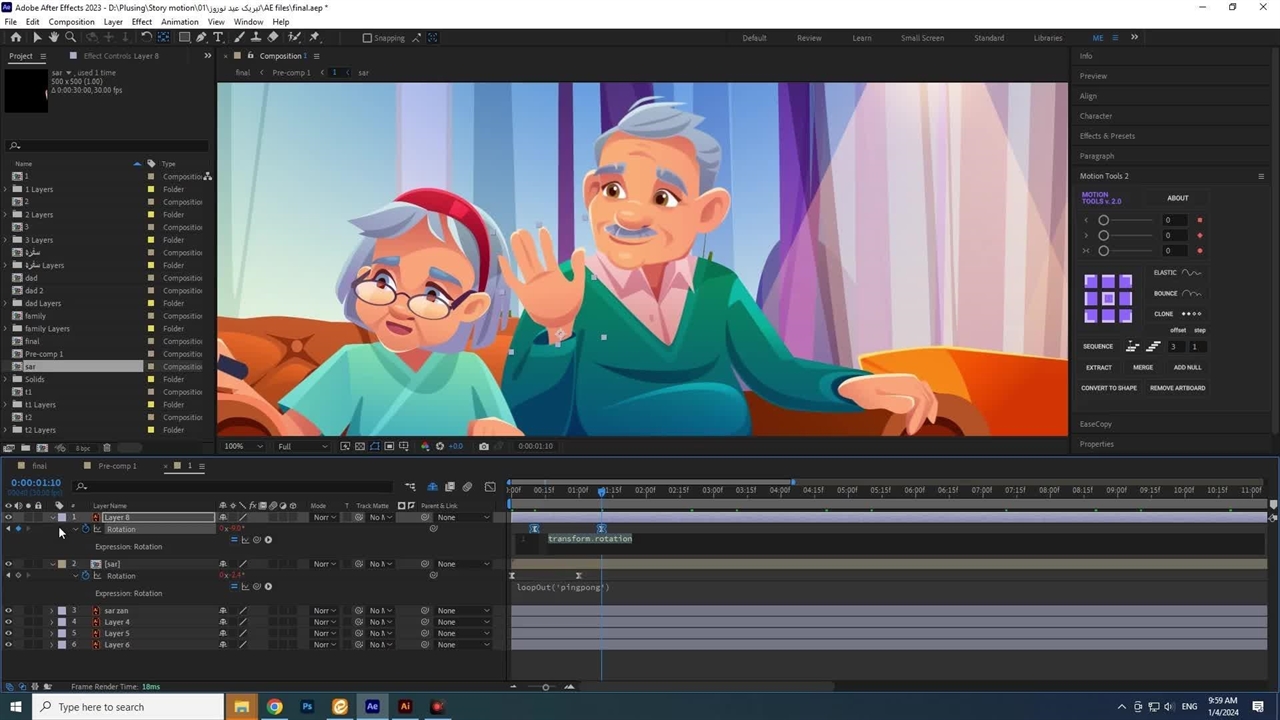Image resolution: width=1280 pixels, height=720 pixels.
Task: Take a snapshot with the camera icon
Action: point(484,446)
